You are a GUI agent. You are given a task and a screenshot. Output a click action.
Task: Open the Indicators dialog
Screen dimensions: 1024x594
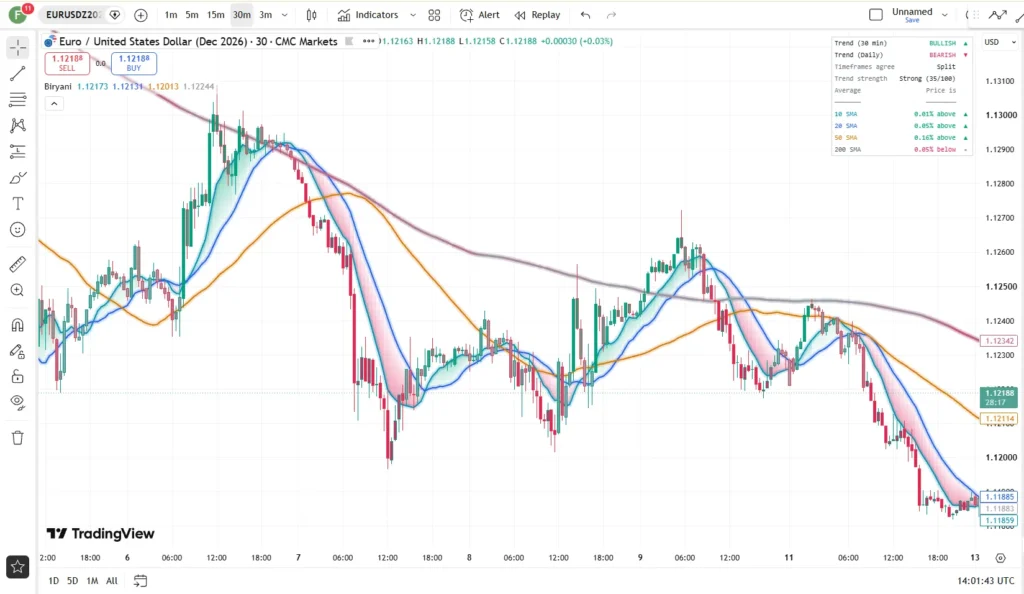pyautogui.click(x=368, y=15)
